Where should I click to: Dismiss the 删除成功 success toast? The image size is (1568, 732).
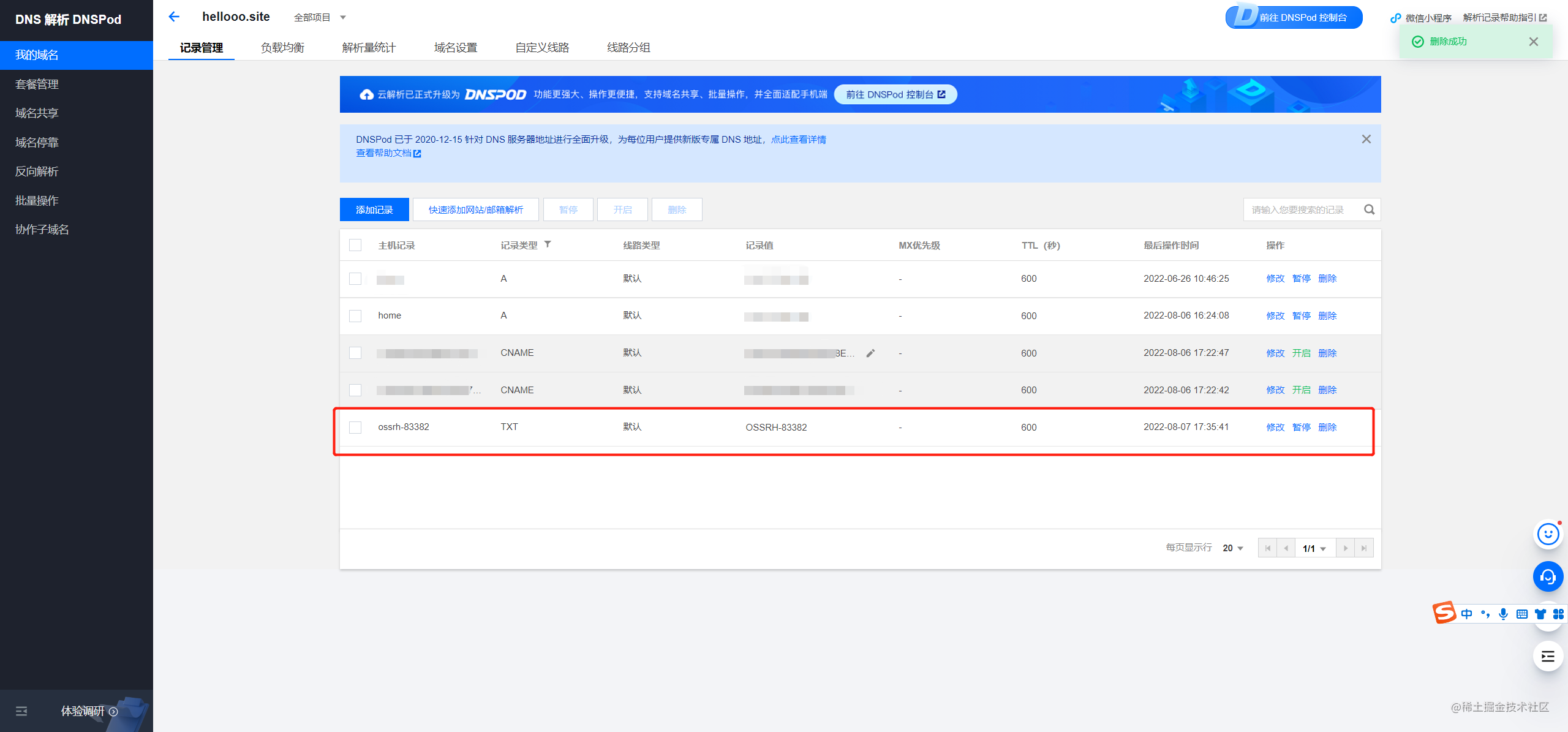1533,42
